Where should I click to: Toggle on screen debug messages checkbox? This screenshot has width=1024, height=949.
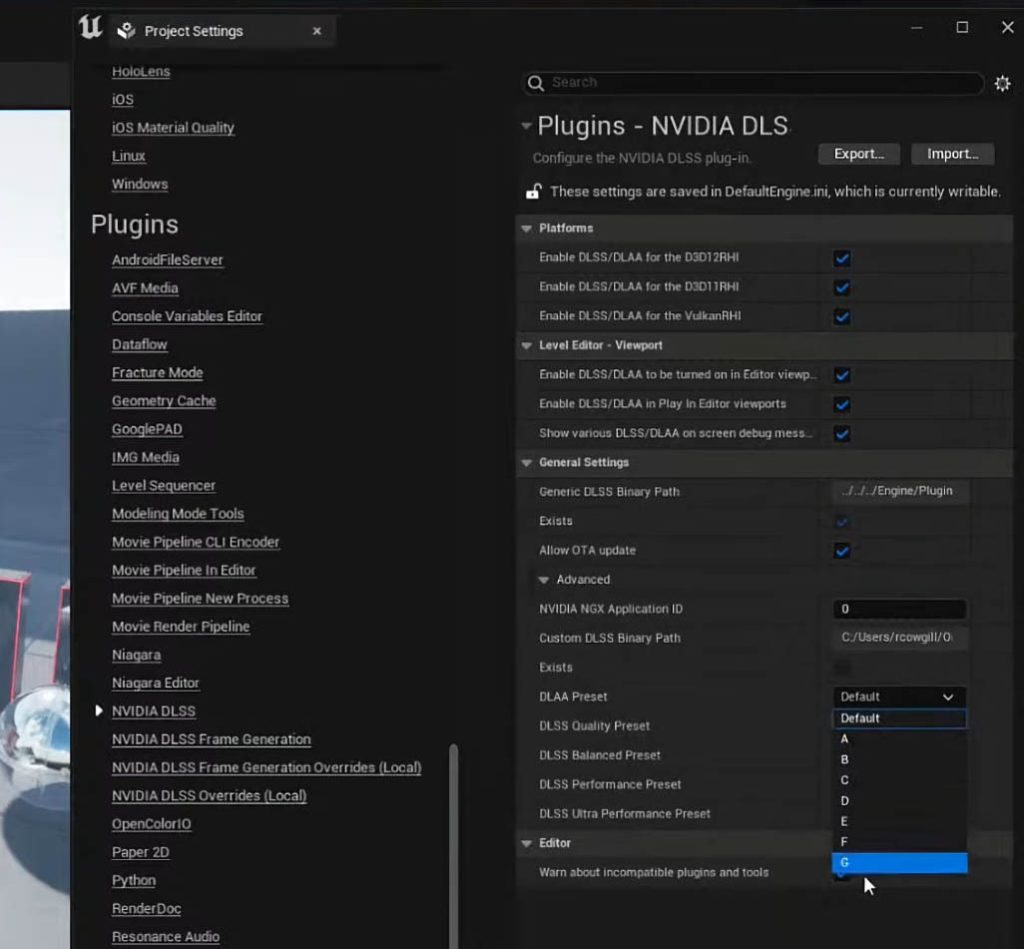point(842,434)
